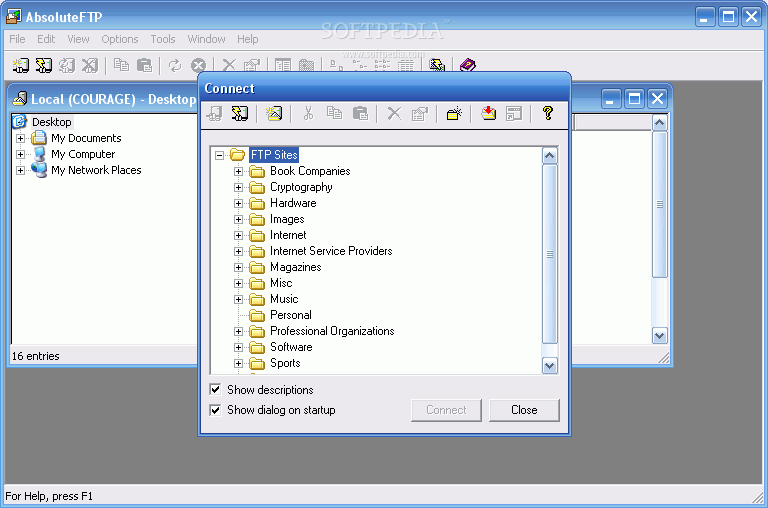Image resolution: width=768 pixels, height=508 pixels.
Task: Click the Properties icon in main toolbar
Action: [252, 65]
